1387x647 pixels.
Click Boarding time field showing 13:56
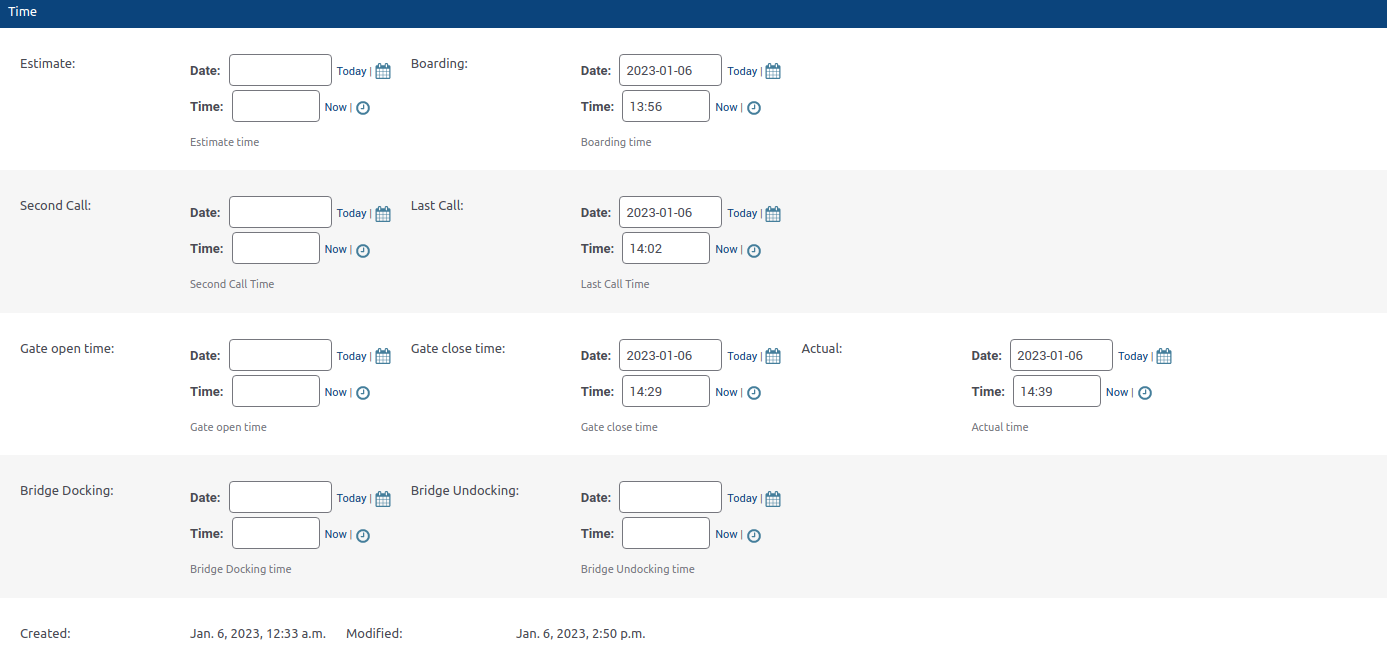665,106
